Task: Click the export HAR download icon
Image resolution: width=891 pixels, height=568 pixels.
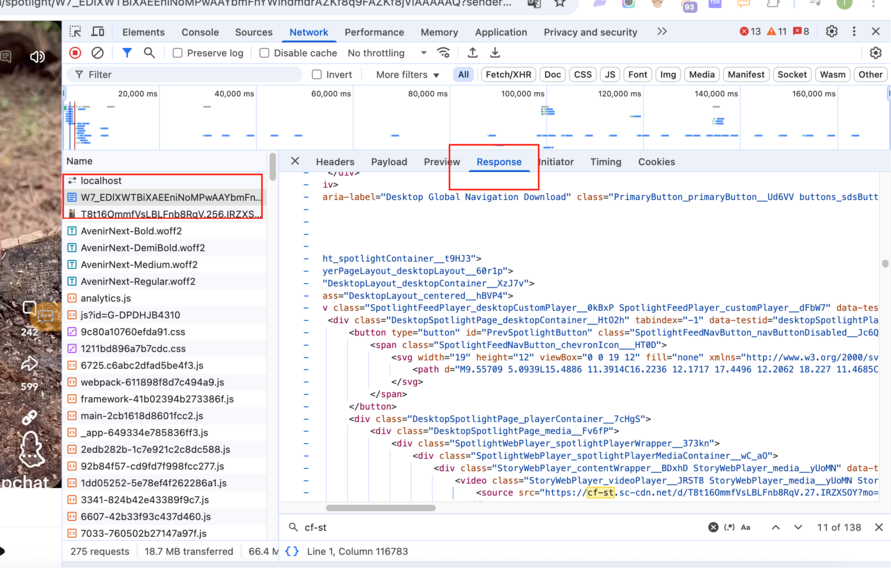Action: point(495,53)
